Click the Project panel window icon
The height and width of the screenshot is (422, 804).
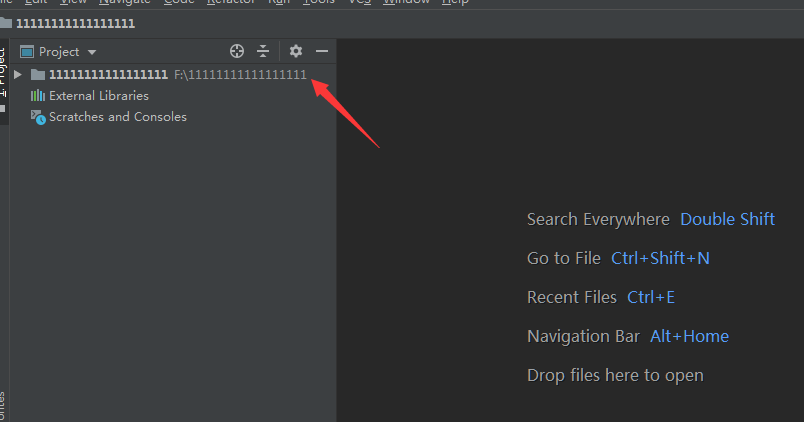click(27, 52)
